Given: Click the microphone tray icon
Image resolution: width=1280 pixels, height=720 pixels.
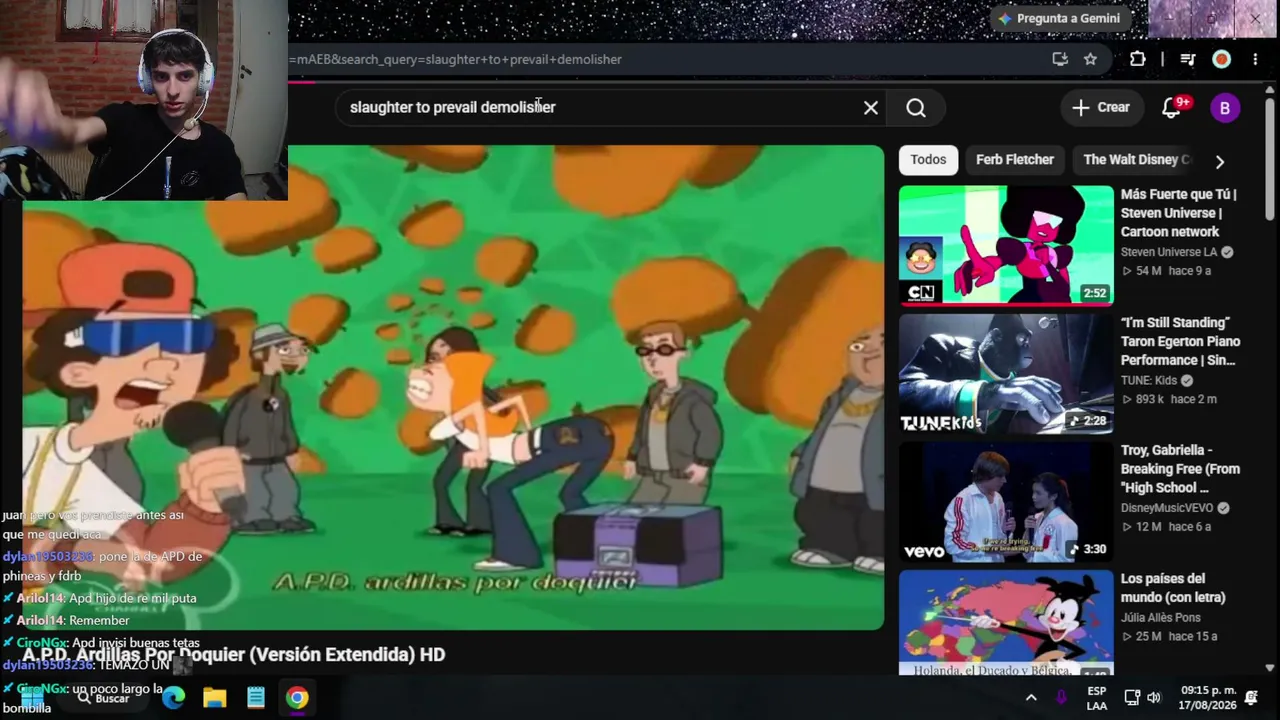Looking at the screenshot, I should (x=1061, y=698).
